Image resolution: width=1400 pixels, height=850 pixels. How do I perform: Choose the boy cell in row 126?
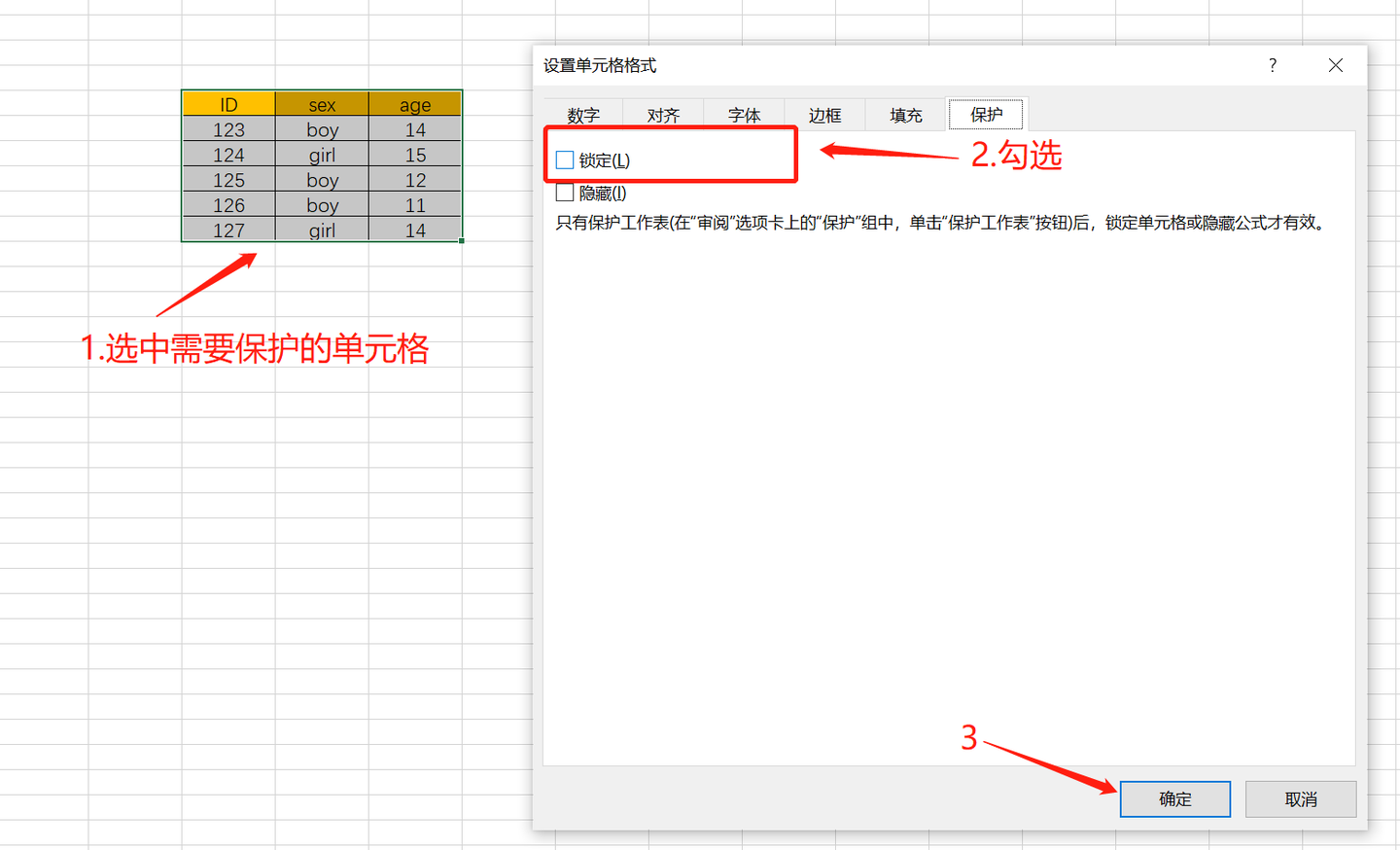pyautogui.click(x=322, y=205)
